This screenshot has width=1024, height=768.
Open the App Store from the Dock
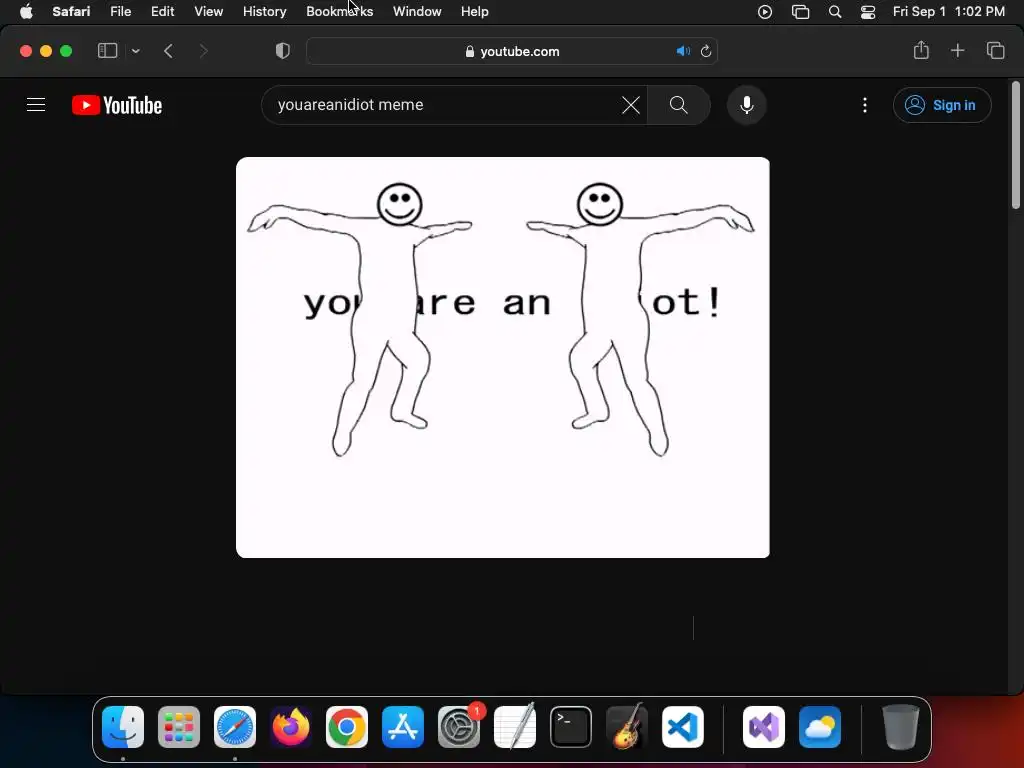pyautogui.click(x=403, y=727)
